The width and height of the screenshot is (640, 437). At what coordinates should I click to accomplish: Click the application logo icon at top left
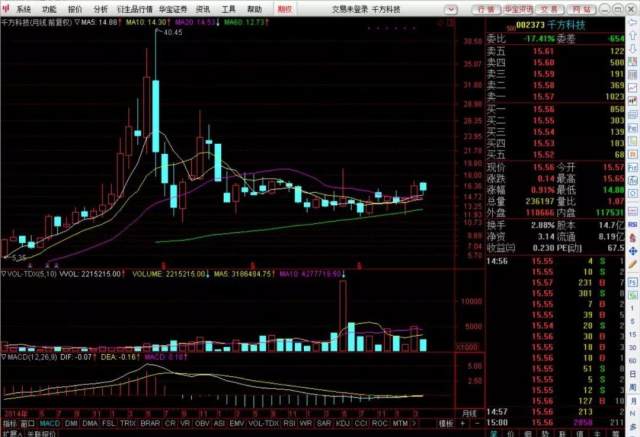6,8
